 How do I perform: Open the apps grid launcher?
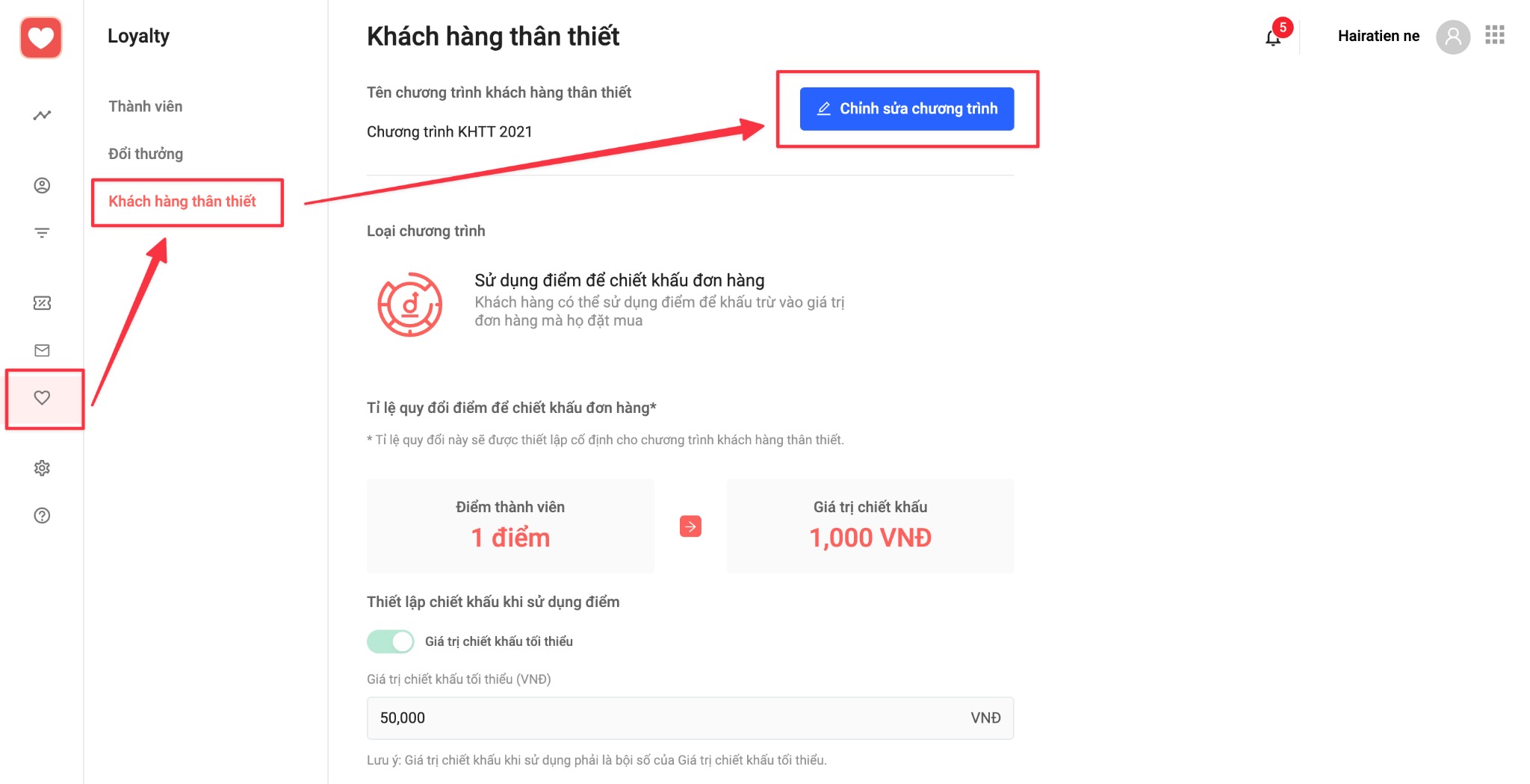[1495, 35]
